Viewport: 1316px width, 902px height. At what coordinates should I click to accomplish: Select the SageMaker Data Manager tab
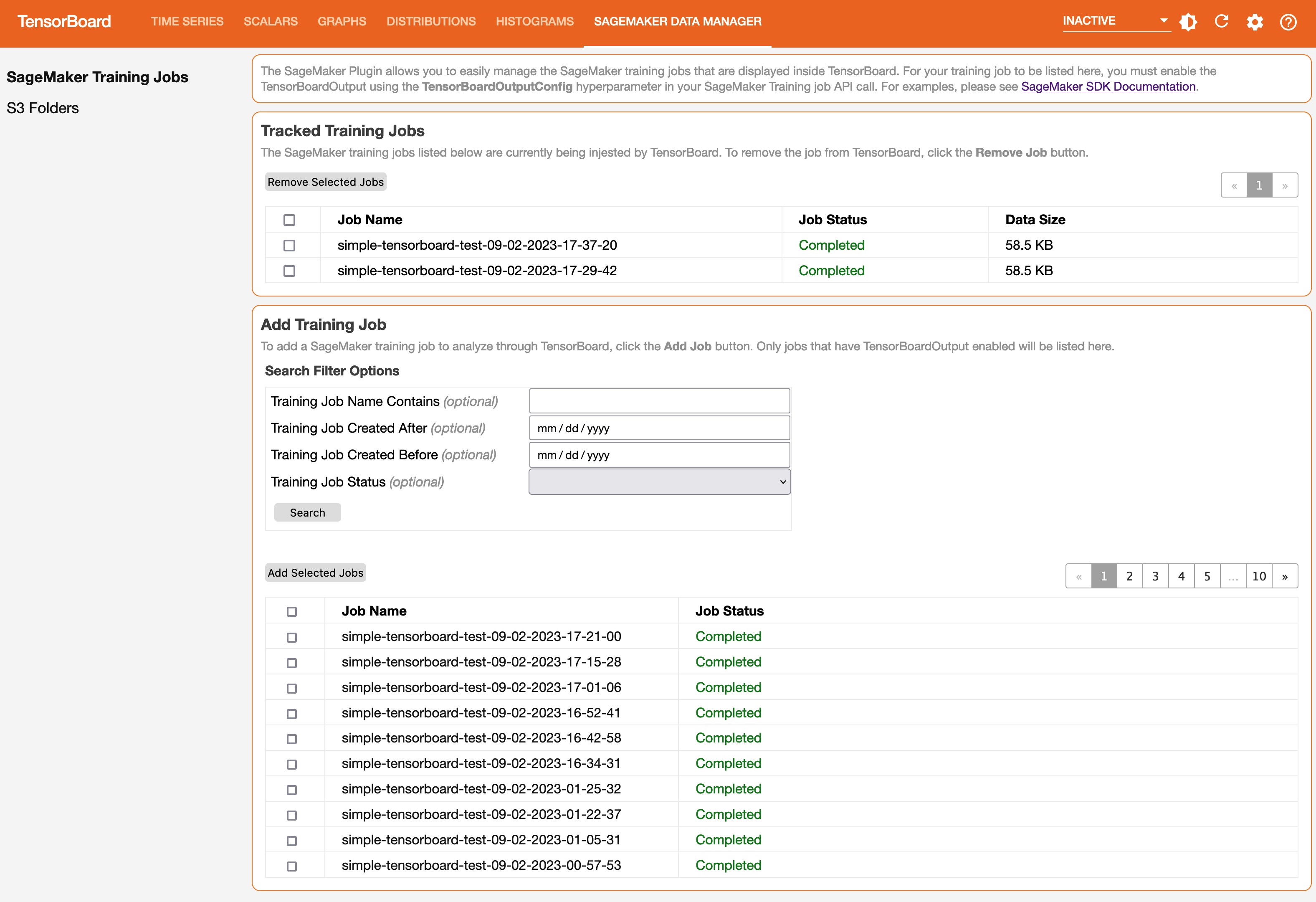click(677, 22)
